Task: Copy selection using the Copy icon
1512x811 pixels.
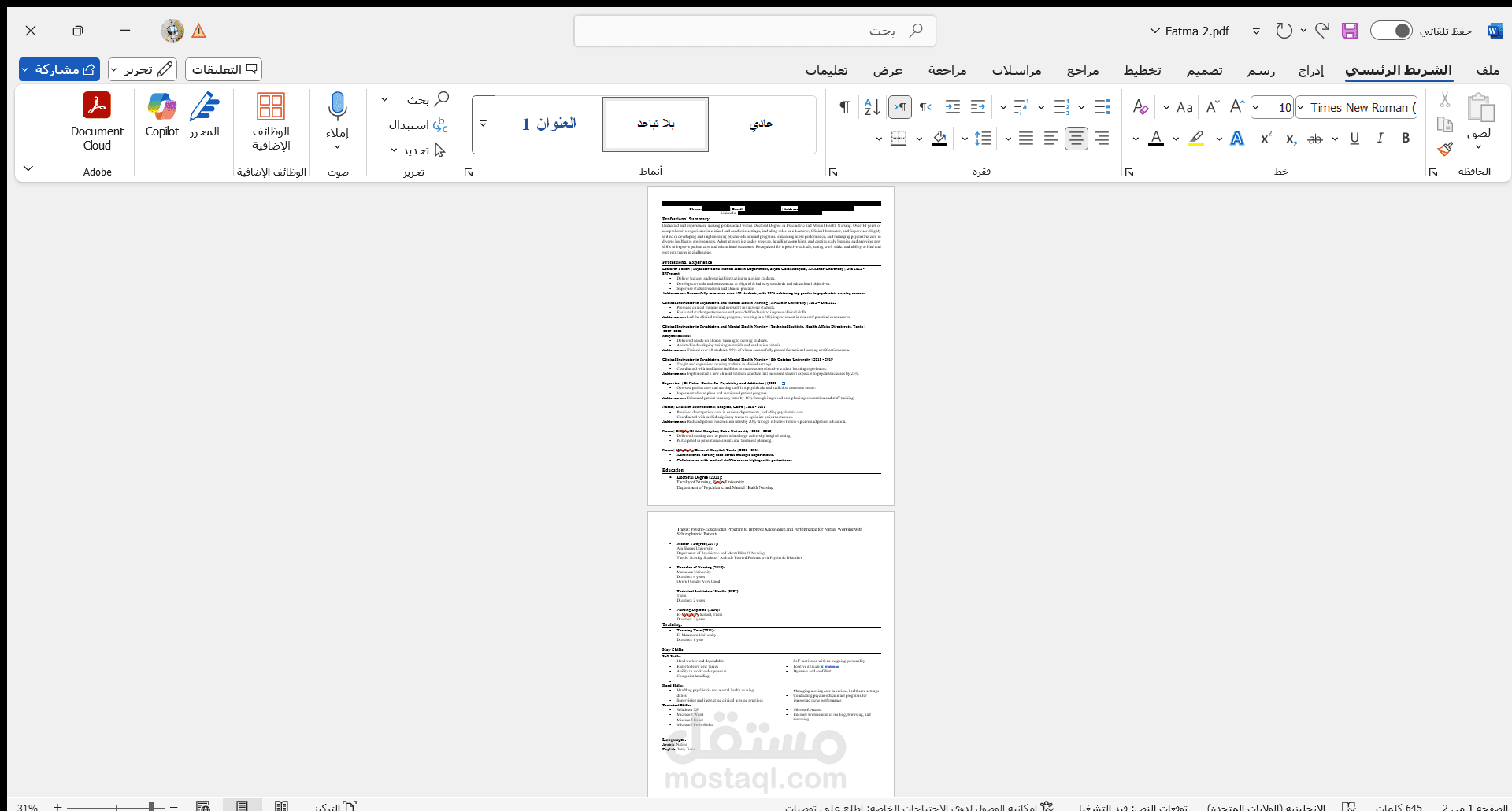Action: click(1444, 124)
